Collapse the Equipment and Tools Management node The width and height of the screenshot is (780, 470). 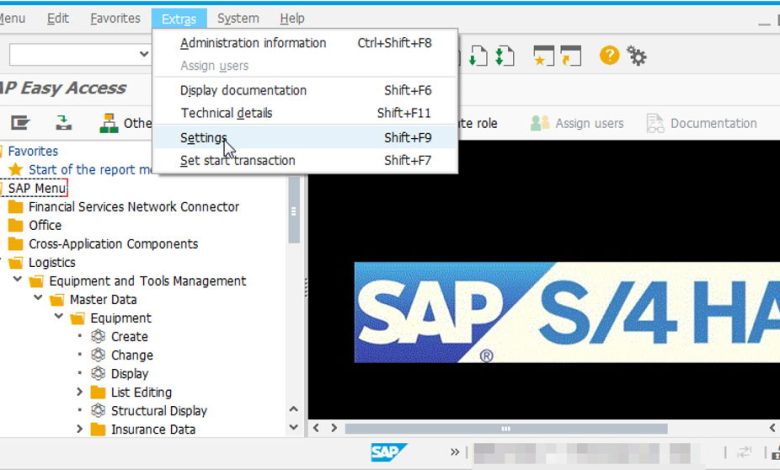tap(17, 280)
